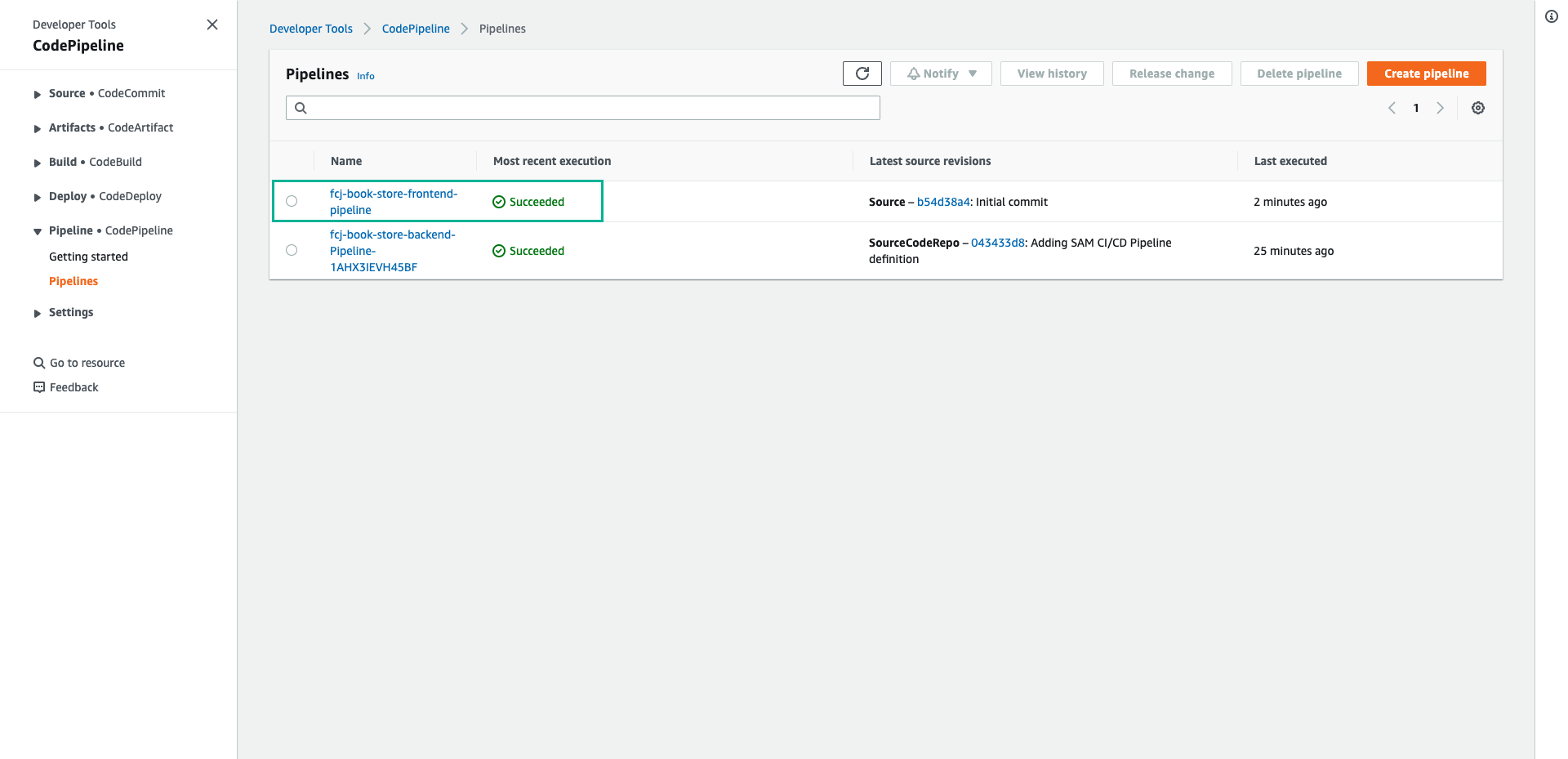
Task: Click the Name column header
Action: (346, 161)
